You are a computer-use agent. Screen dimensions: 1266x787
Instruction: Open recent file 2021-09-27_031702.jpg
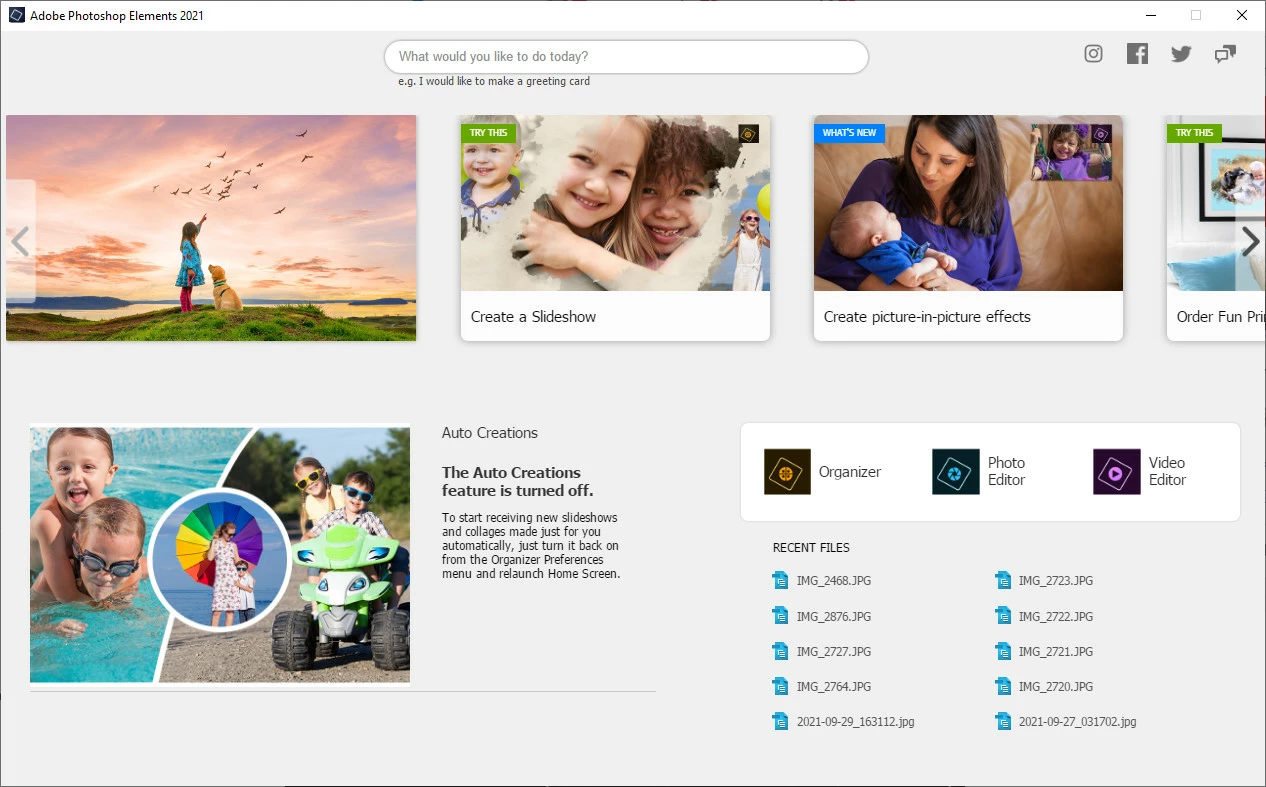pyautogui.click(x=1078, y=722)
